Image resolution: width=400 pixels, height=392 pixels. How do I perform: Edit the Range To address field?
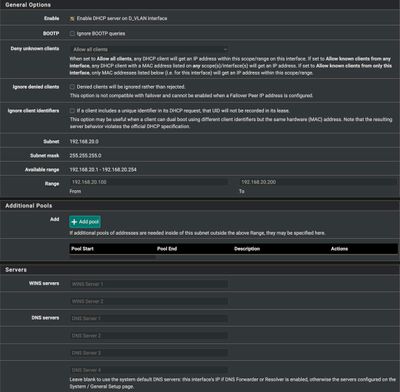point(318,182)
